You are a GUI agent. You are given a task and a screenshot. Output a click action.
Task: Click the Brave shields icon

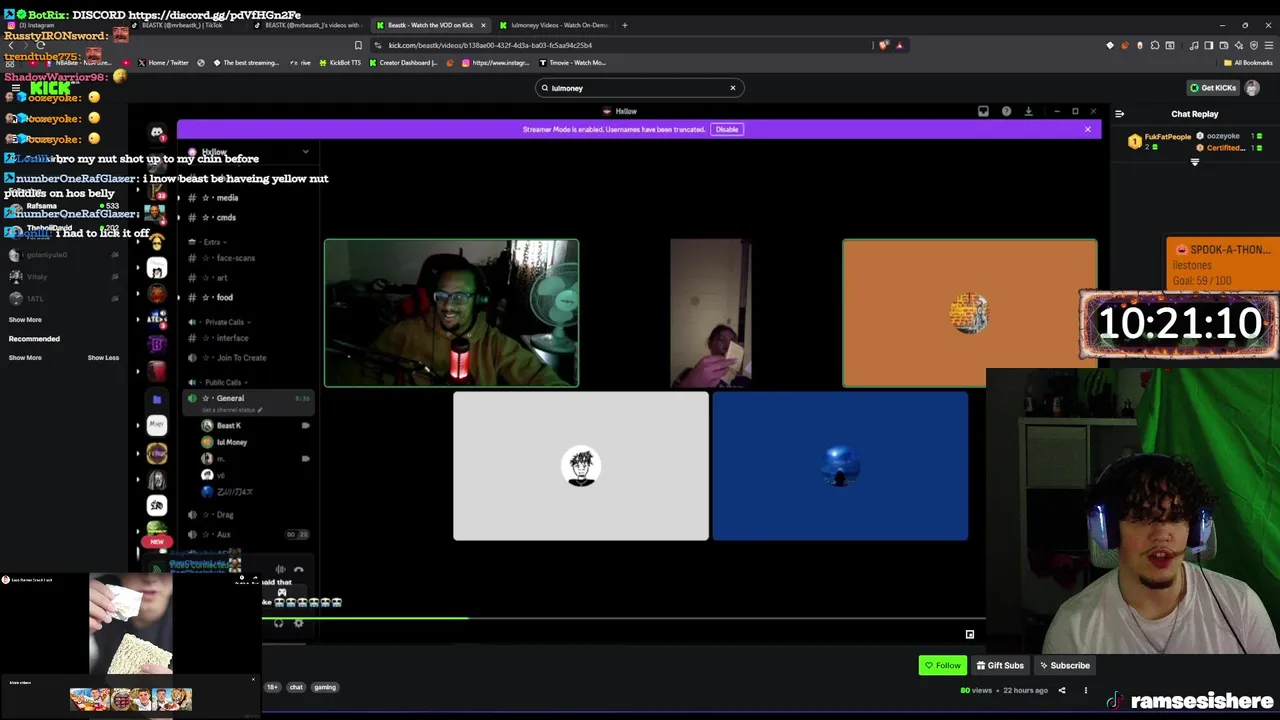click(x=884, y=45)
